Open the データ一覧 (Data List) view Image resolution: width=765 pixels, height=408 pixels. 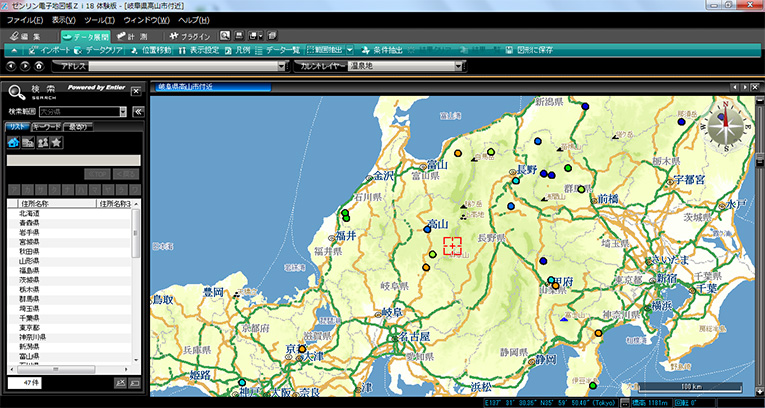(x=276, y=50)
